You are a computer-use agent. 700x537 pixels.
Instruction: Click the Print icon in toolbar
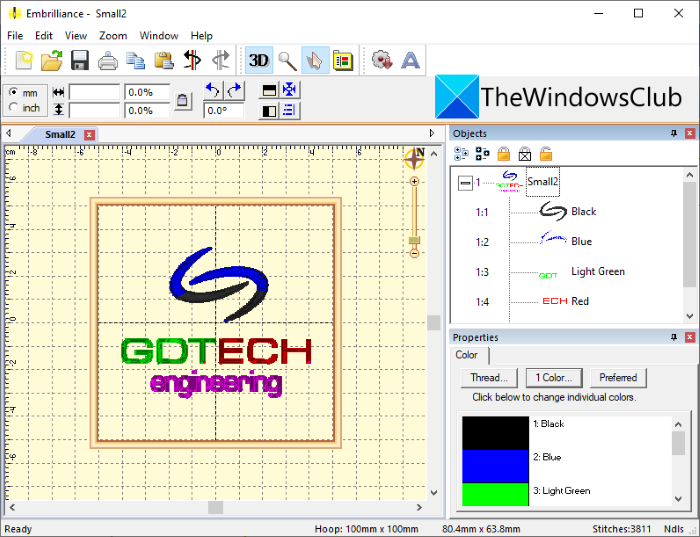(x=108, y=60)
